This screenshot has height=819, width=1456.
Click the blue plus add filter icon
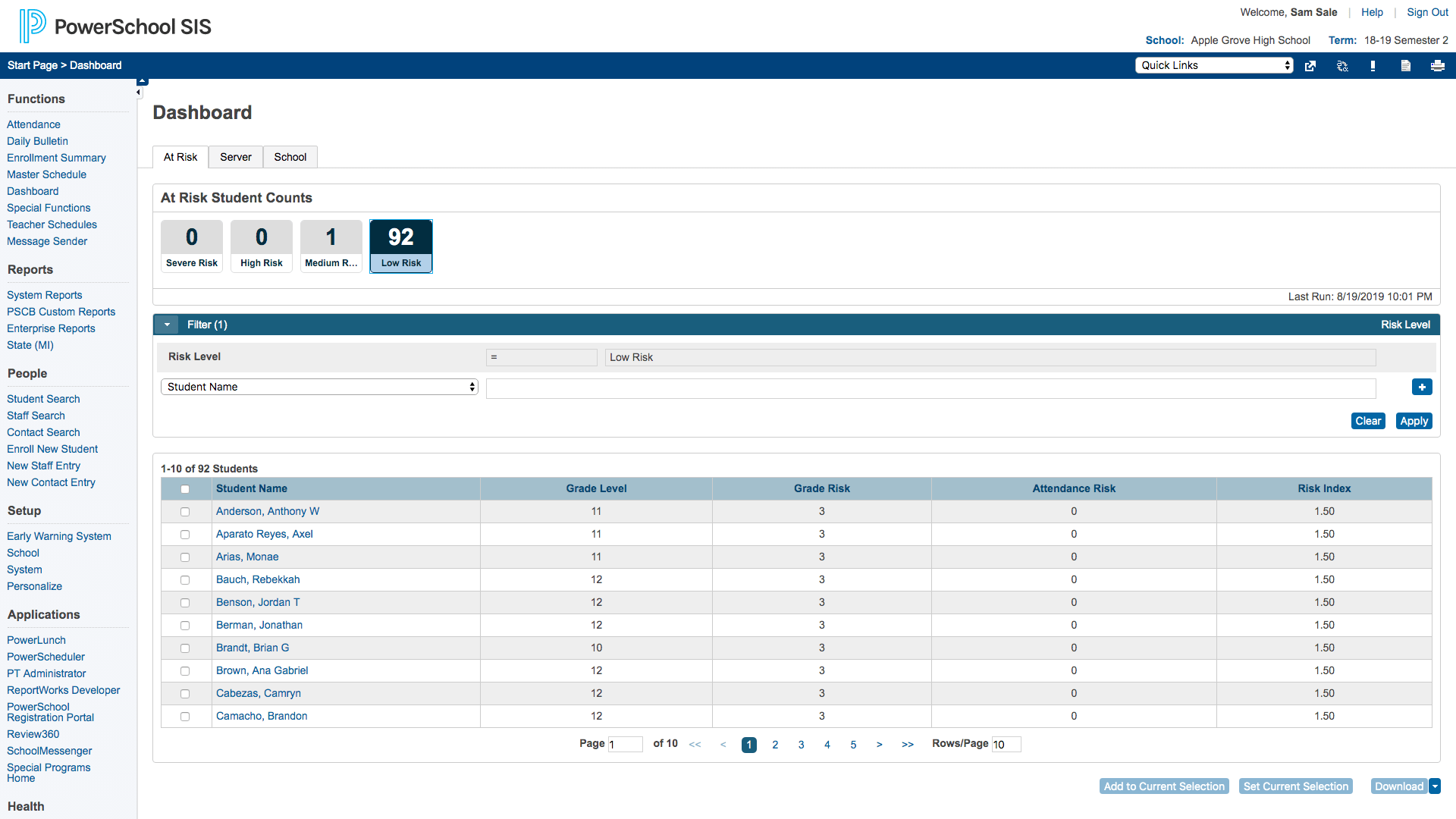1422,387
